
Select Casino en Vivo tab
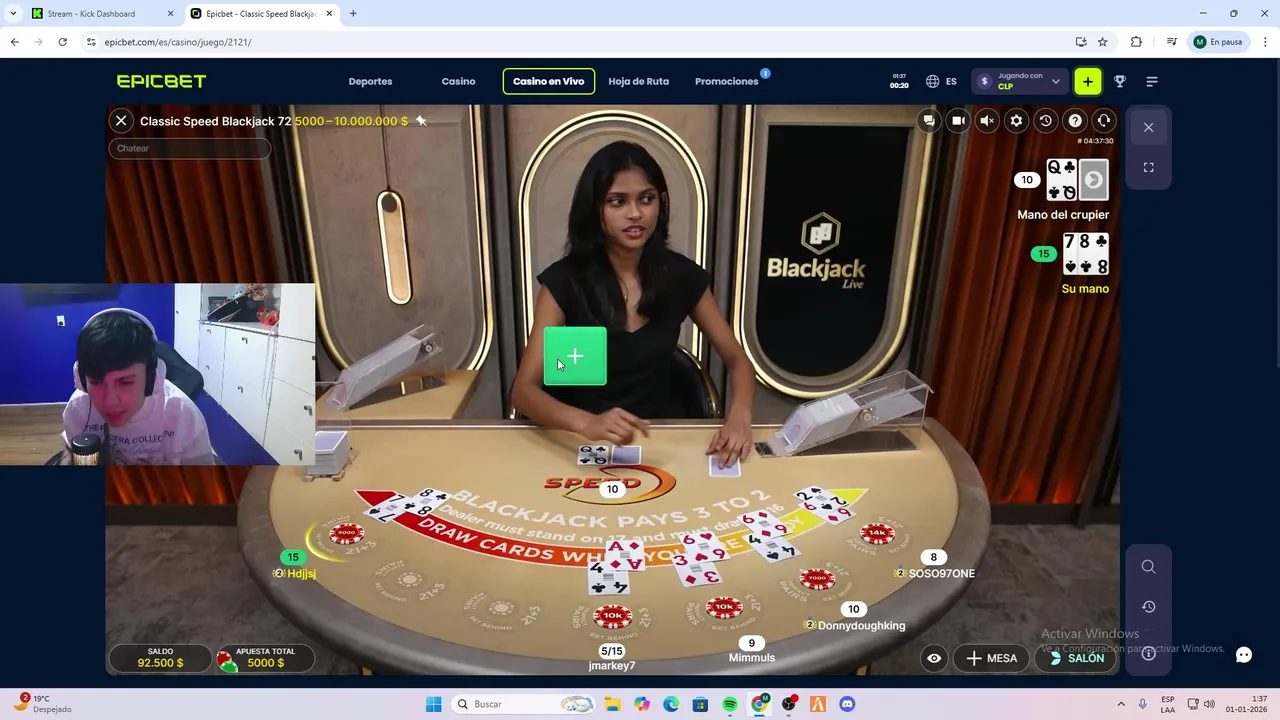549,81
